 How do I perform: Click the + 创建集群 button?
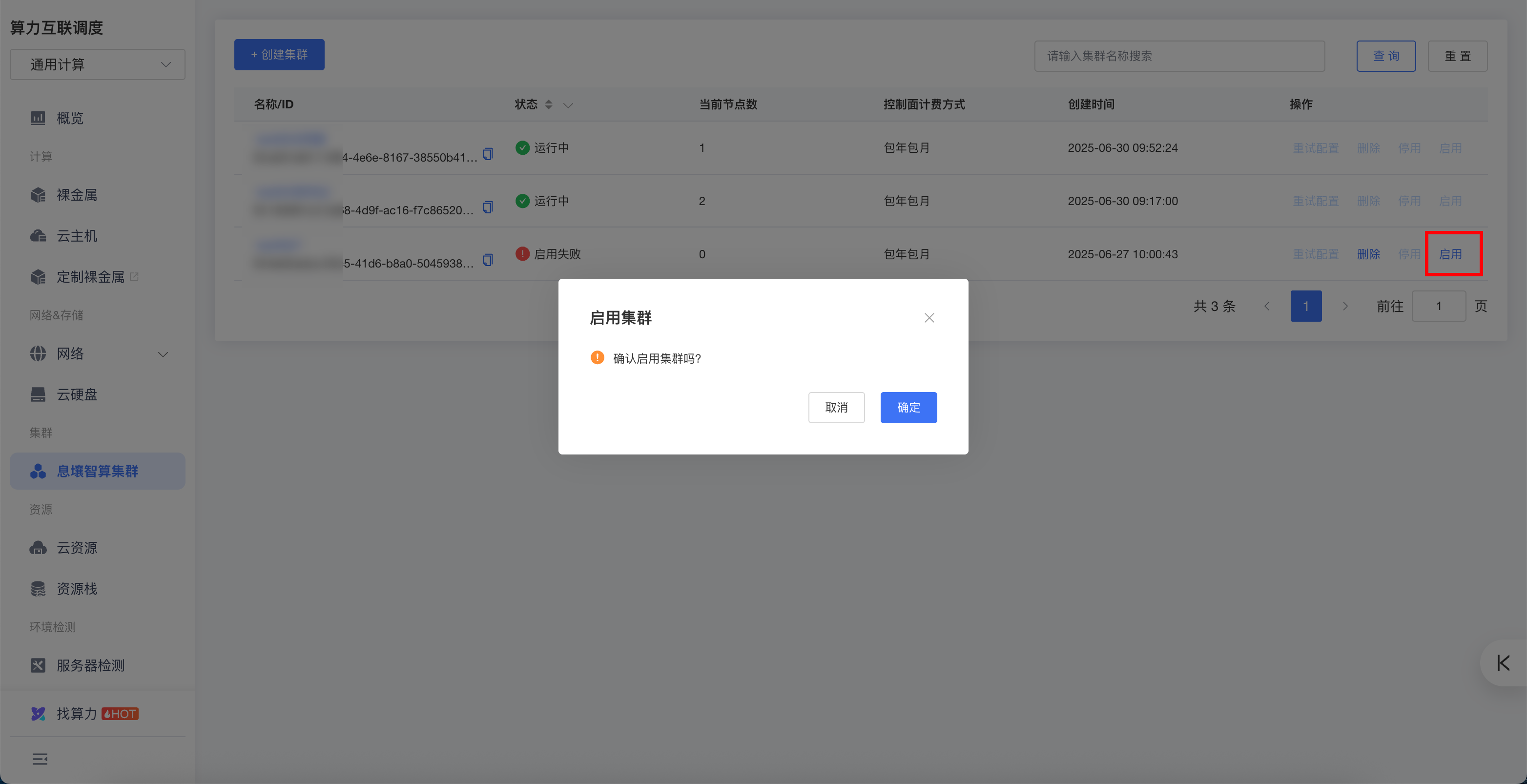[279, 55]
